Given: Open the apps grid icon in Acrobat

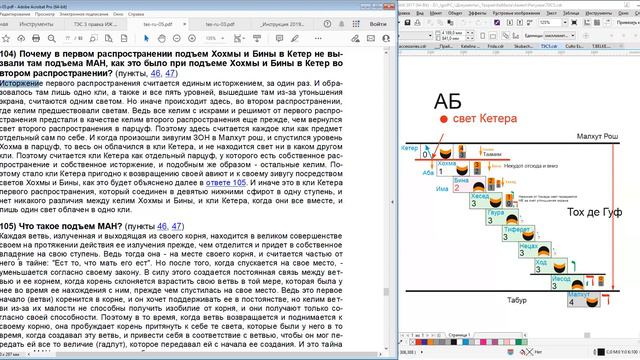Looking at the screenshot, I should pyautogui.click(x=356, y=24).
